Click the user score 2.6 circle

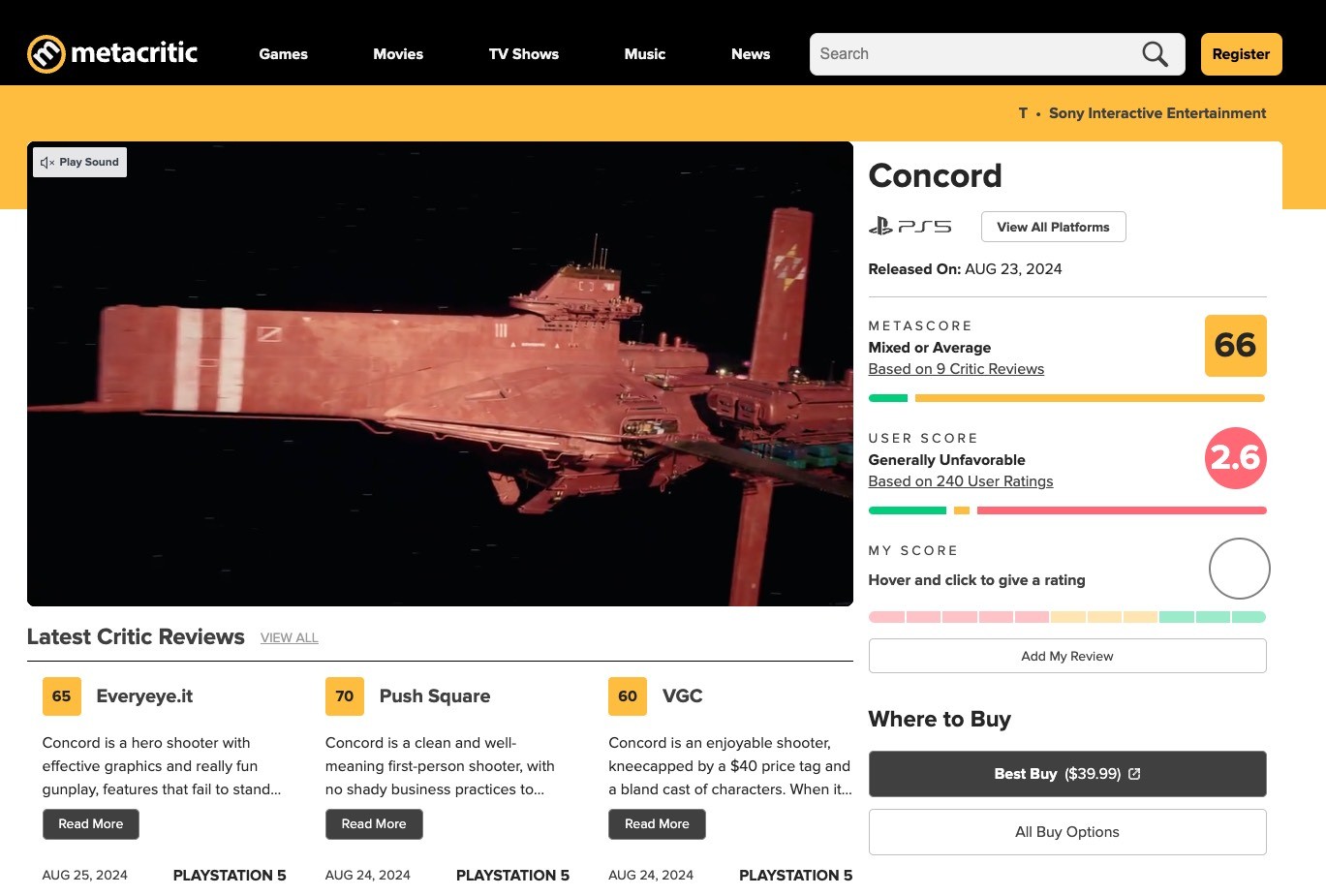click(1235, 458)
